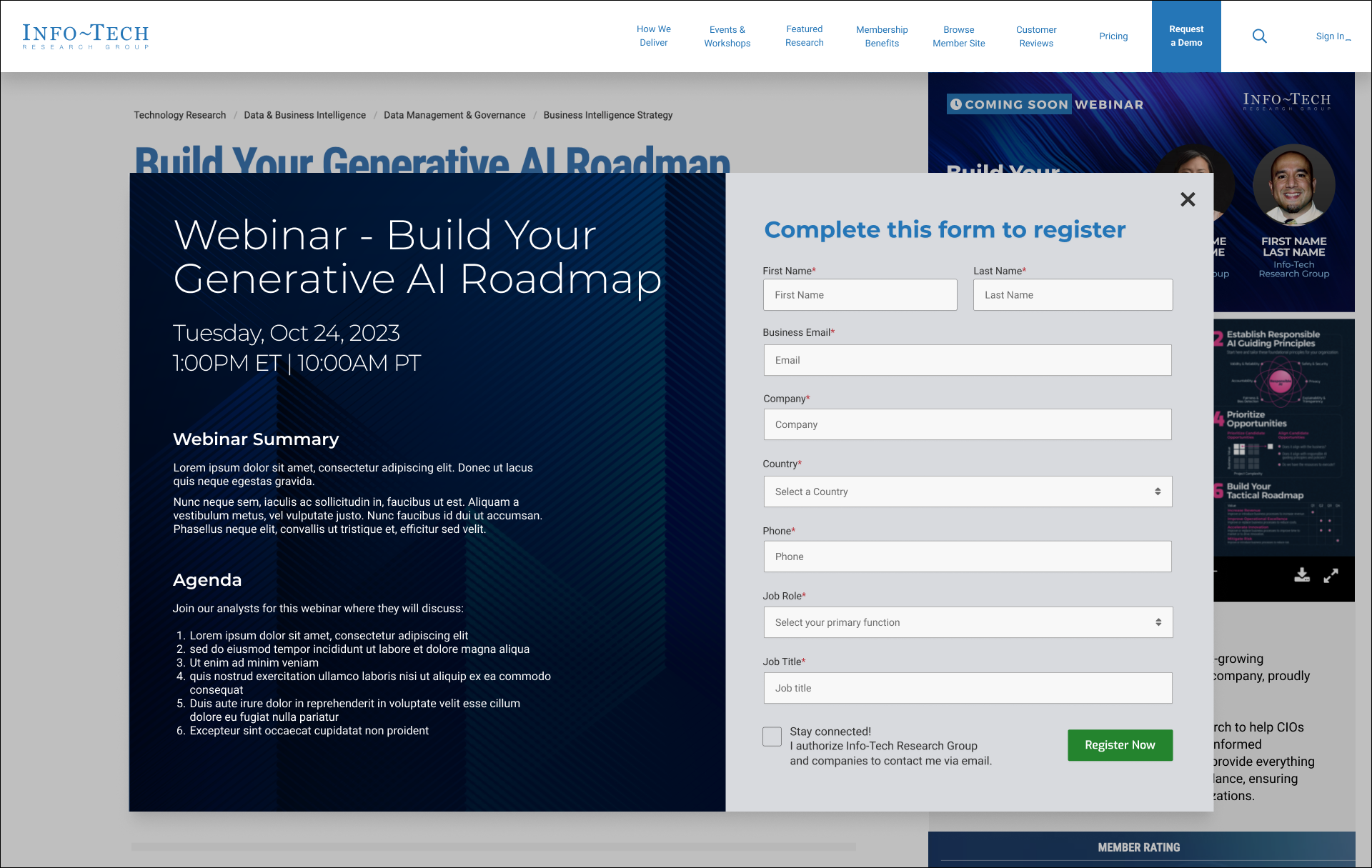Click the MEMBER RATING heading

[1139, 847]
